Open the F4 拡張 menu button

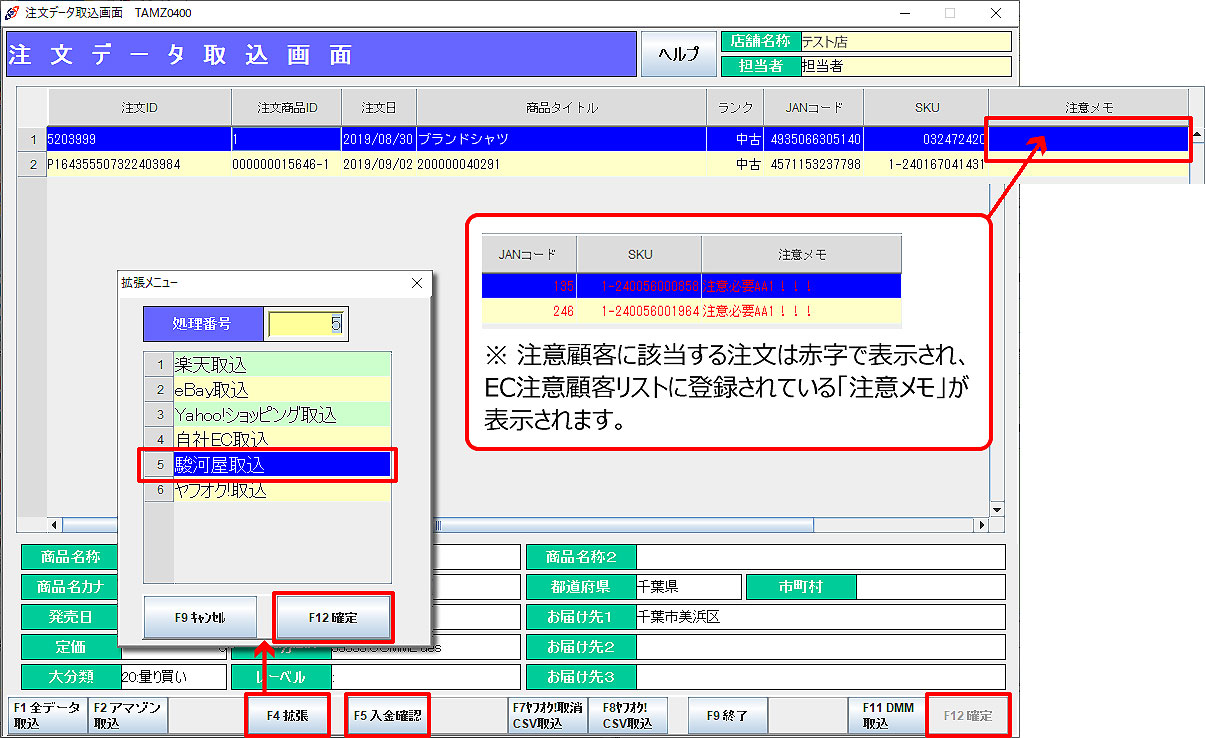pyautogui.click(x=287, y=715)
